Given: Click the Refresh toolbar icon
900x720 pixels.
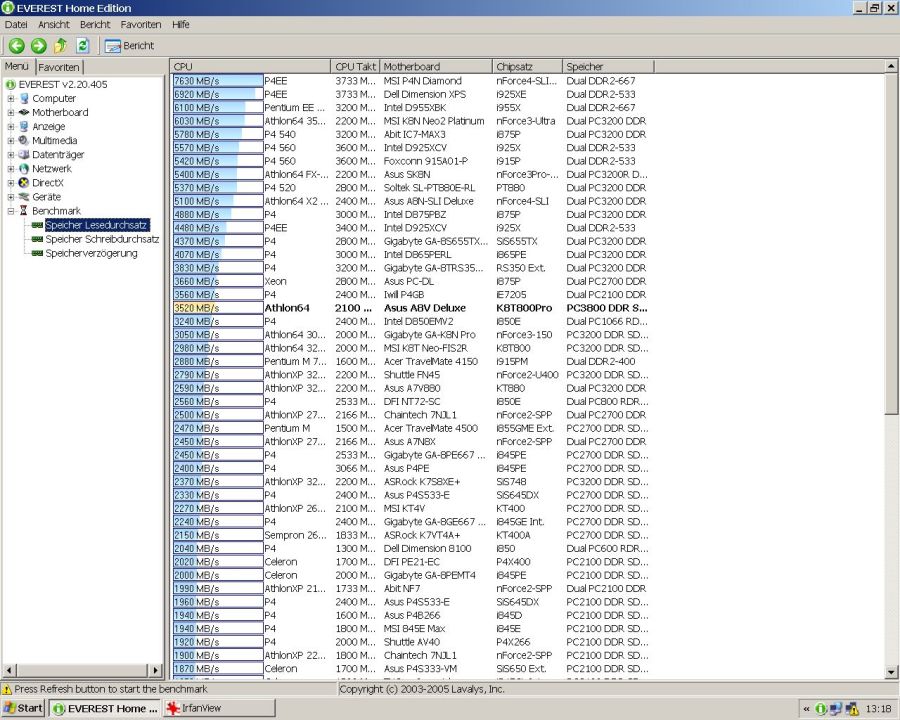Looking at the screenshot, I should coord(83,46).
